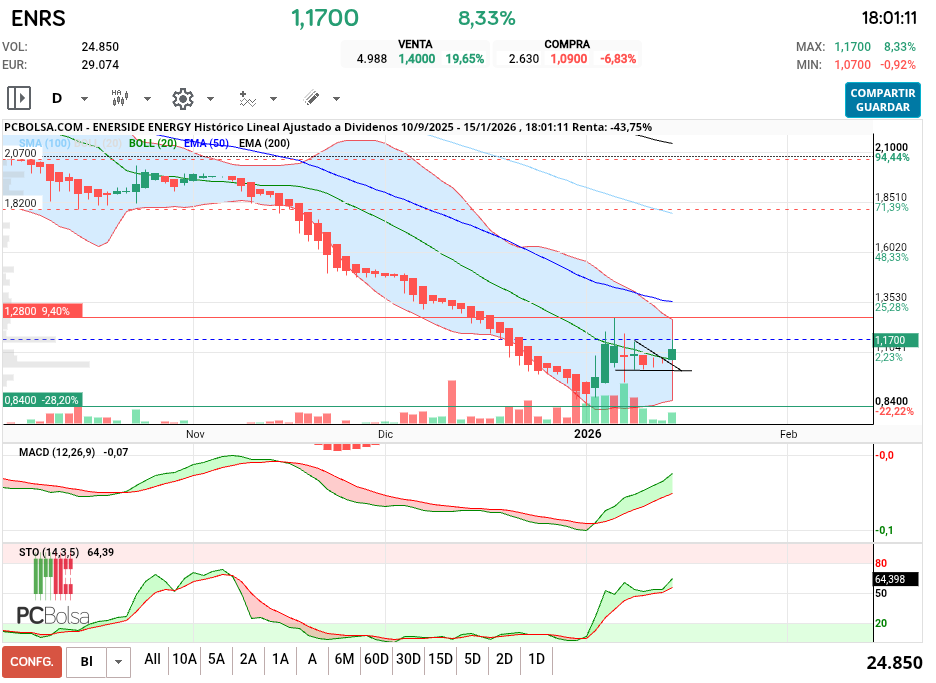
Task: Open the chart settings gear icon
Action: [x=183, y=99]
